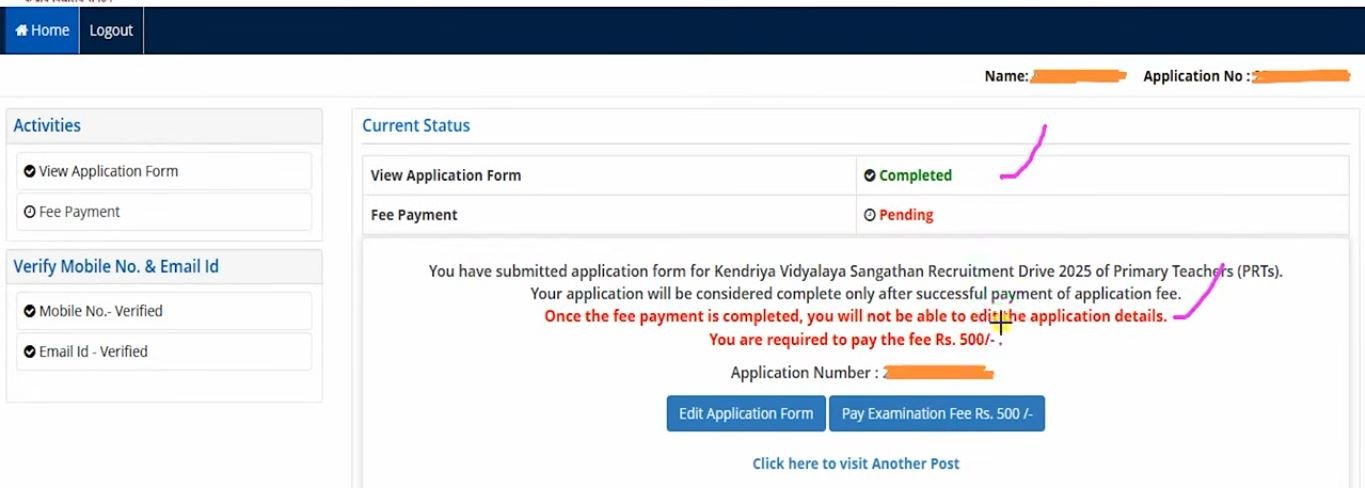Open View Application Form in Activities
1365x488 pixels.
pyautogui.click(x=108, y=171)
